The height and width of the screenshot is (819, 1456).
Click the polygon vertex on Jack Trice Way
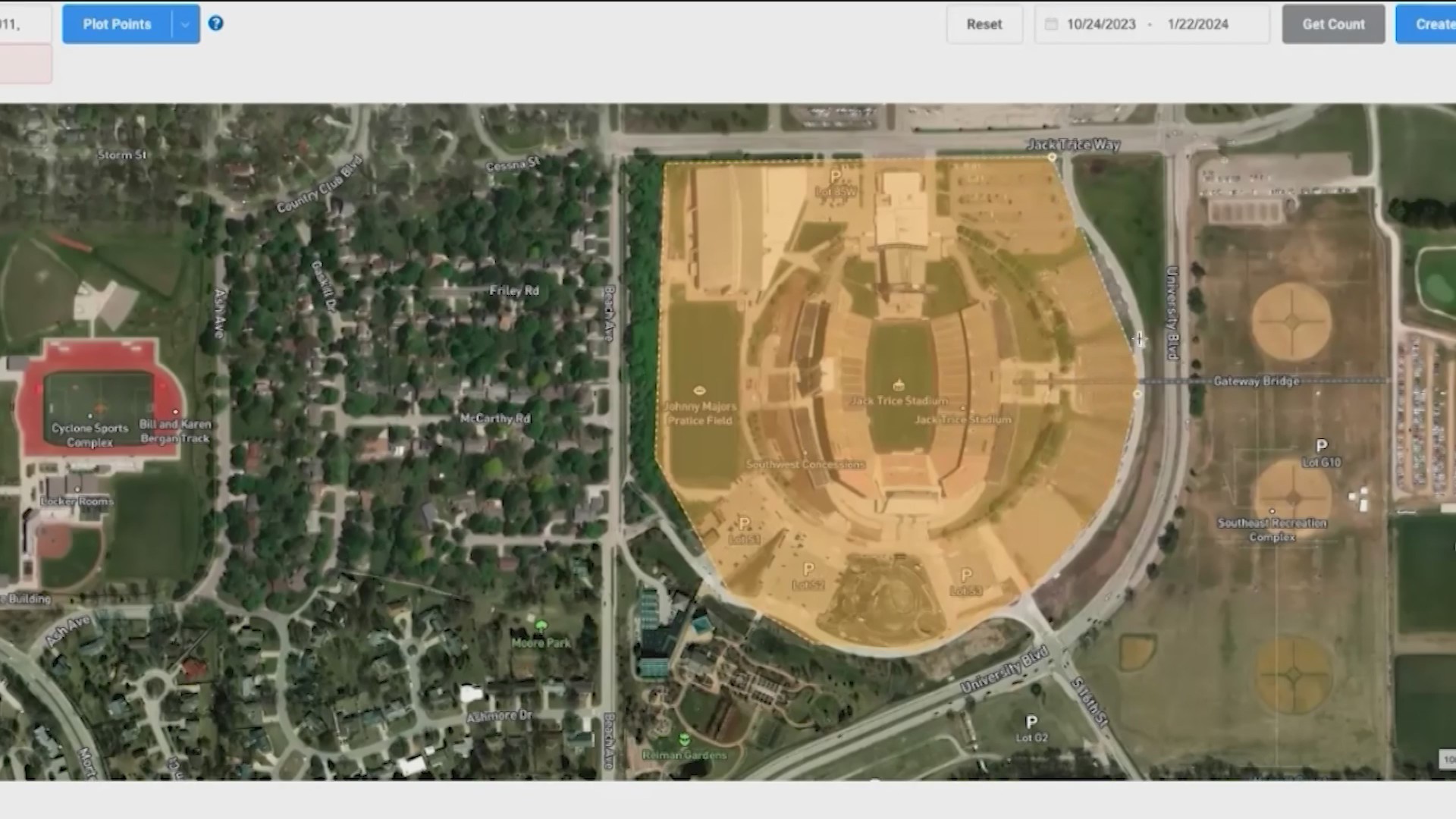click(x=1051, y=157)
